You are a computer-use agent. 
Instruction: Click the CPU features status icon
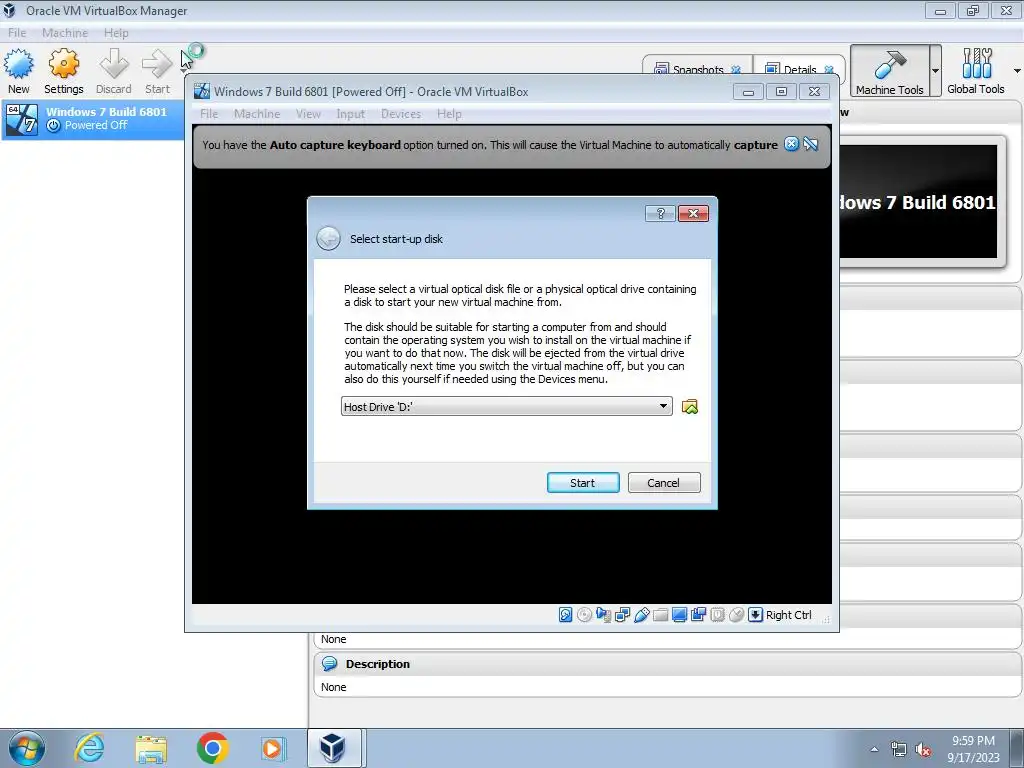coord(717,615)
